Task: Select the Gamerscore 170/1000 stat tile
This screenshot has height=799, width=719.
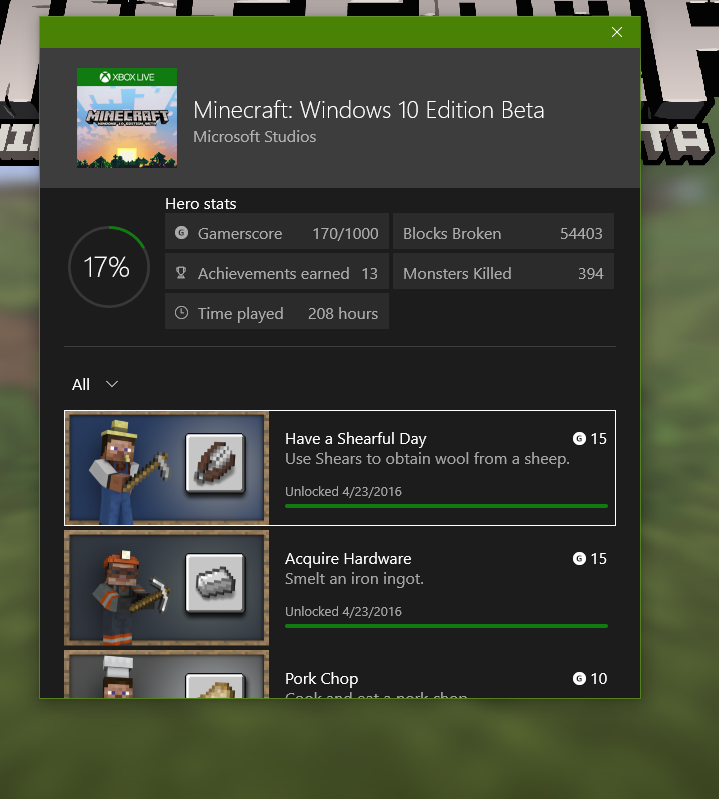Action: tap(277, 233)
